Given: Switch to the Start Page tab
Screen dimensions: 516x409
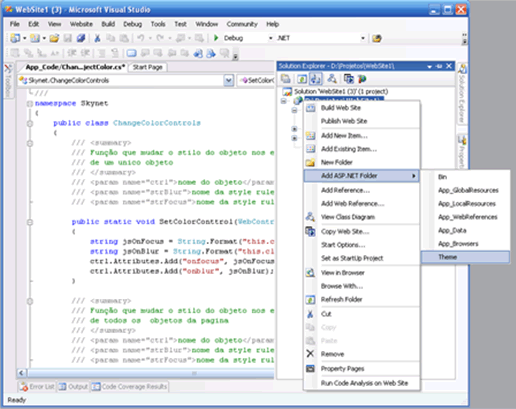Looking at the screenshot, I should 148,67.
